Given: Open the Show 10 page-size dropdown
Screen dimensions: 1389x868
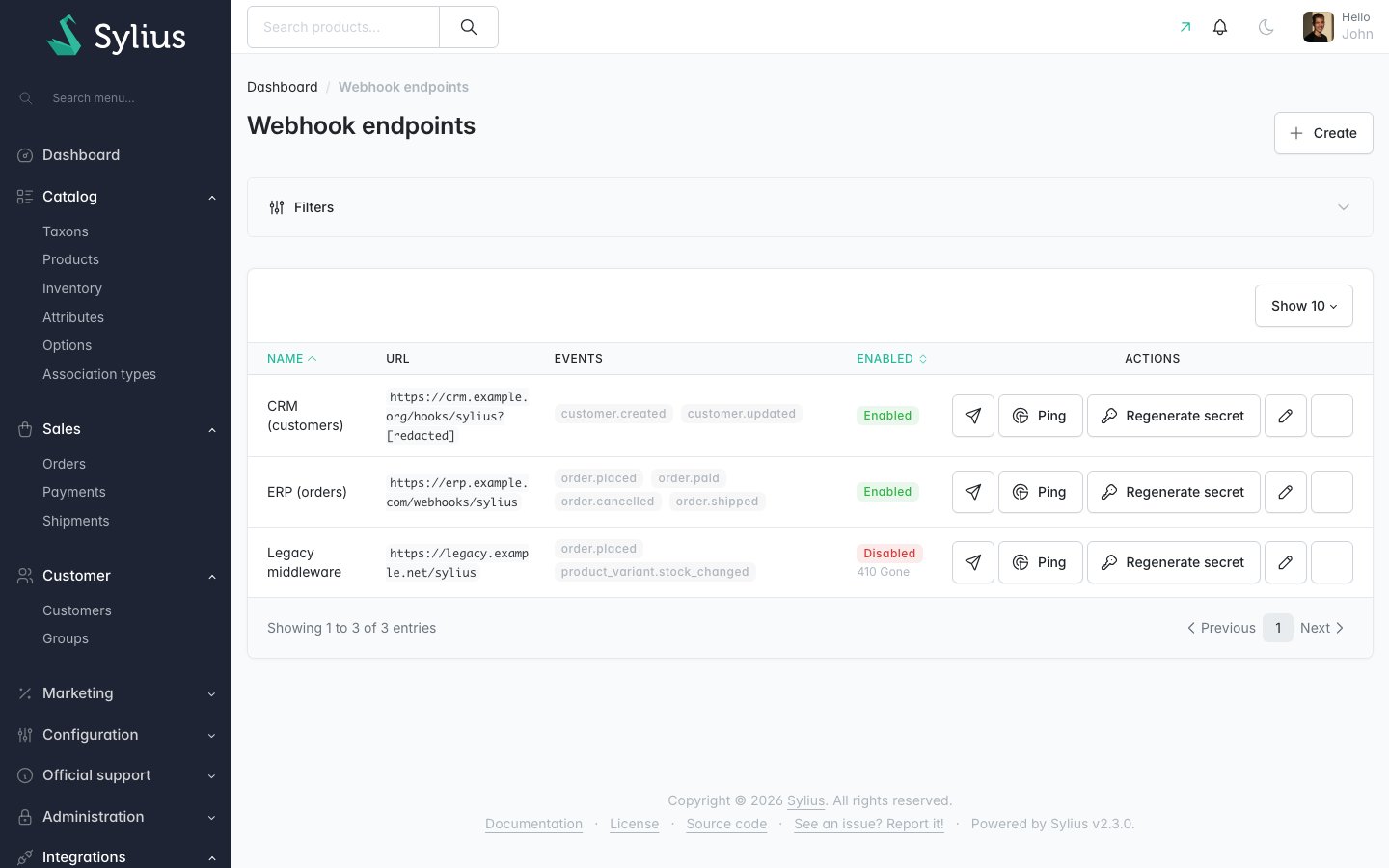Looking at the screenshot, I should [1304, 306].
